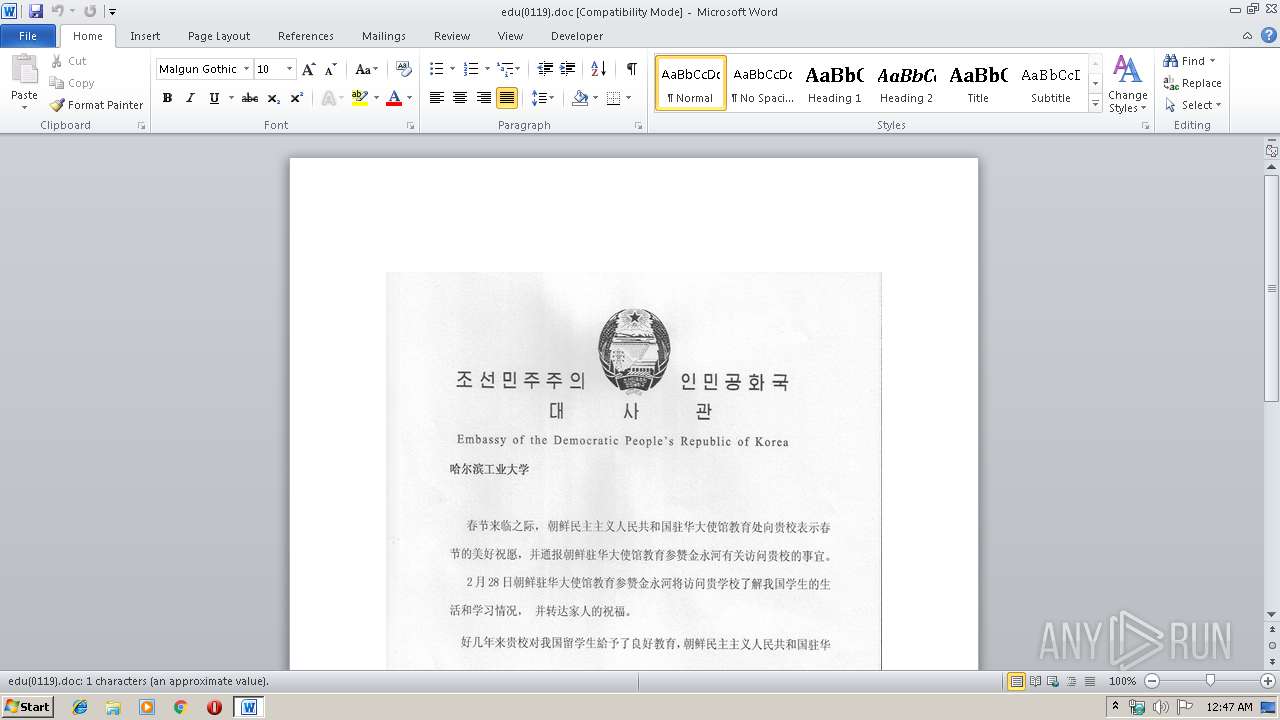
Task: Apply the Heading 1 style
Action: pos(835,83)
